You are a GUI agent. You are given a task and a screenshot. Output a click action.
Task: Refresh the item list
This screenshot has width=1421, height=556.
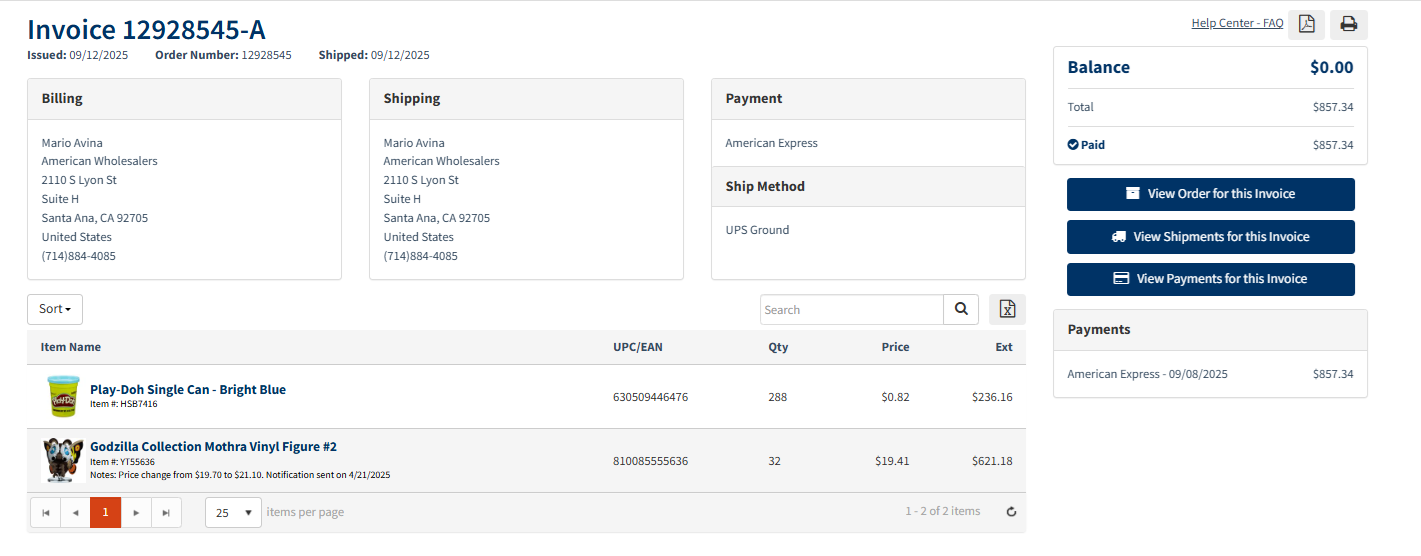tap(1011, 512)
